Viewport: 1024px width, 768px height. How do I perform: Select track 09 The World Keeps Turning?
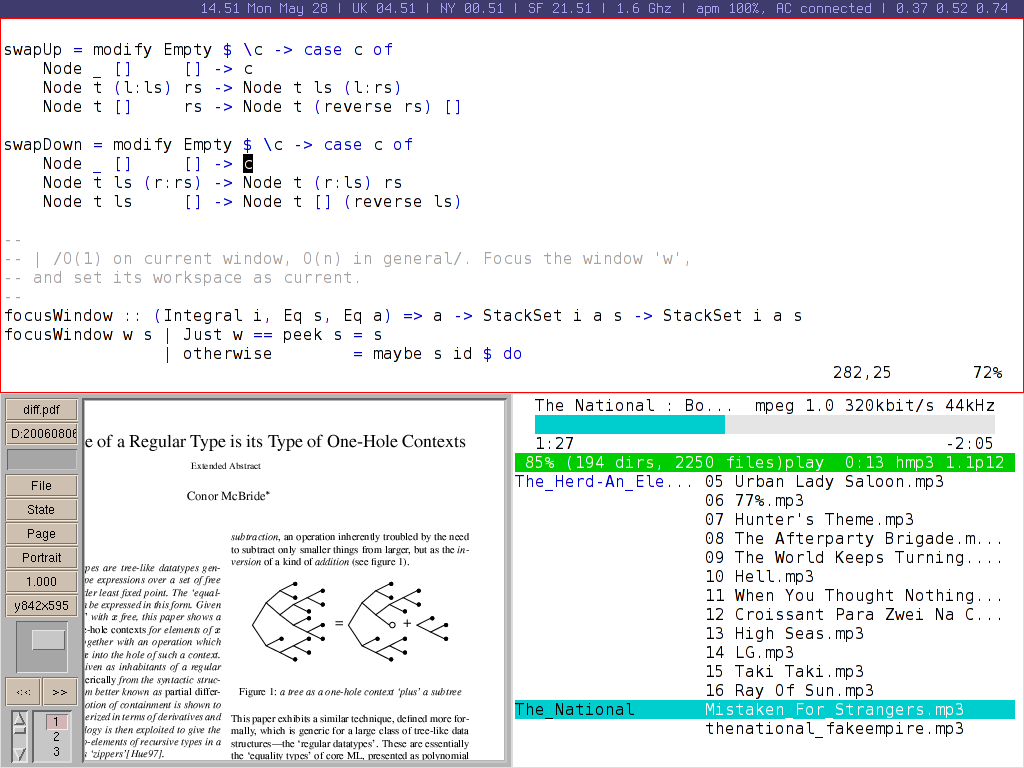point(854,557)
